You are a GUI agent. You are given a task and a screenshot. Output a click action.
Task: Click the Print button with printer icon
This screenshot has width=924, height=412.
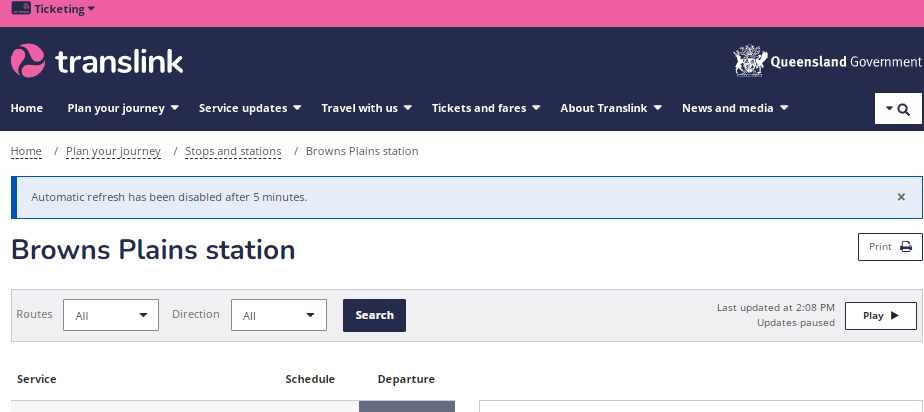point(890,247)
